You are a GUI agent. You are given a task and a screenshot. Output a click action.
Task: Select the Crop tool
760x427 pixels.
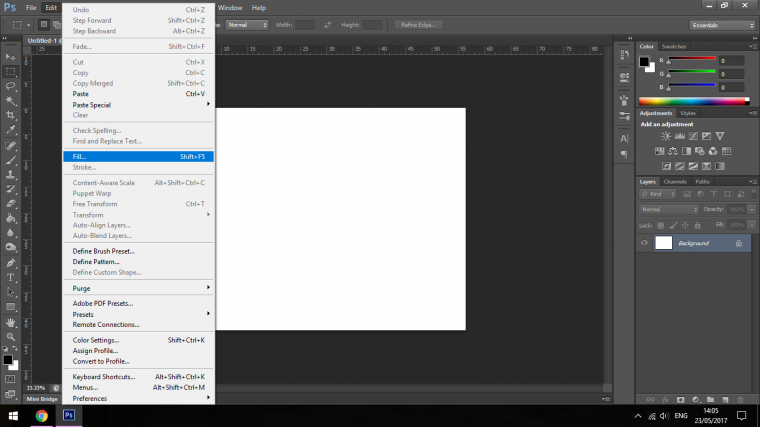(x=10, y=115)
